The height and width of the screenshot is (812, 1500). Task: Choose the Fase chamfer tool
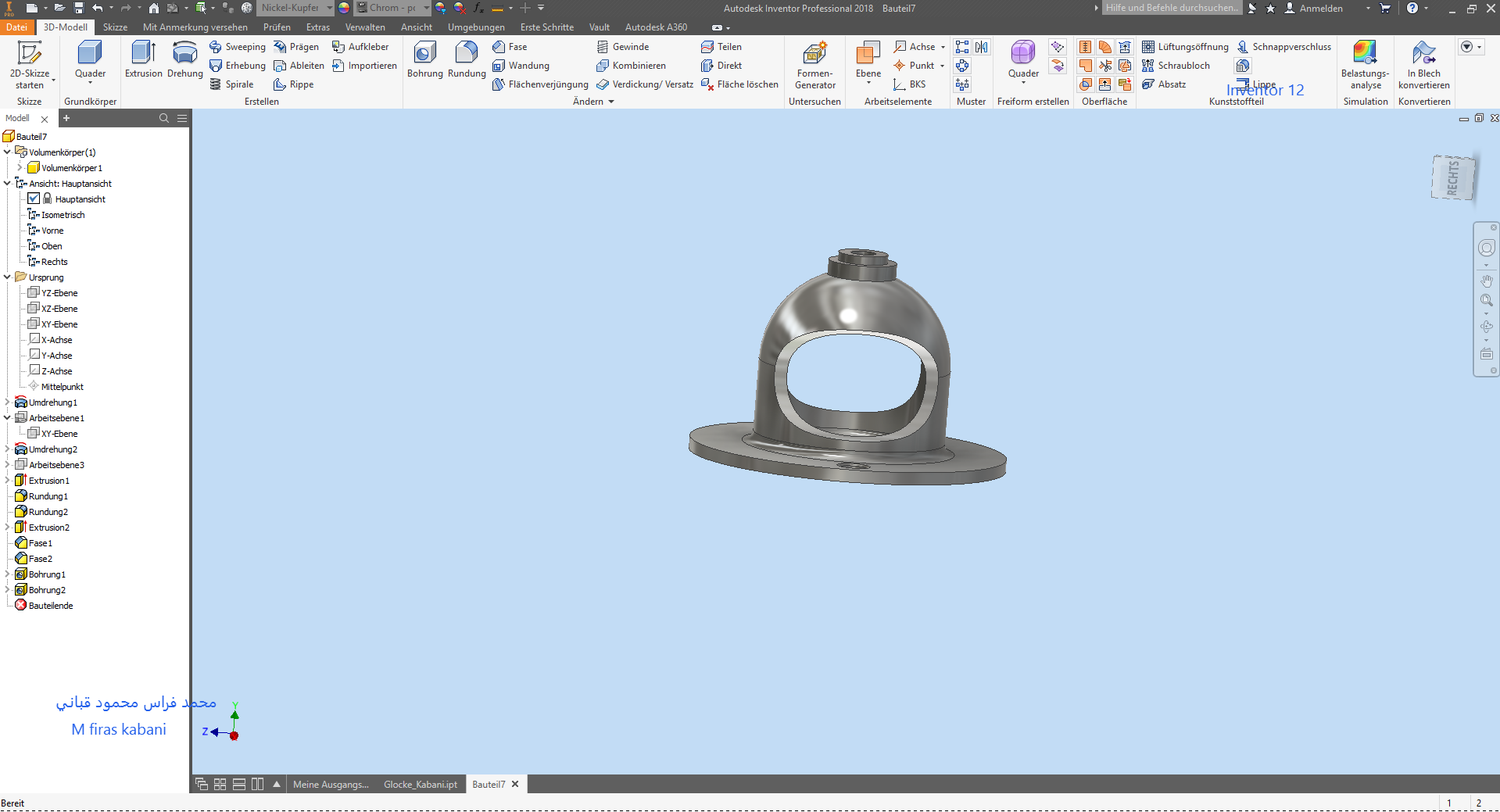click(x=510, y=47)
